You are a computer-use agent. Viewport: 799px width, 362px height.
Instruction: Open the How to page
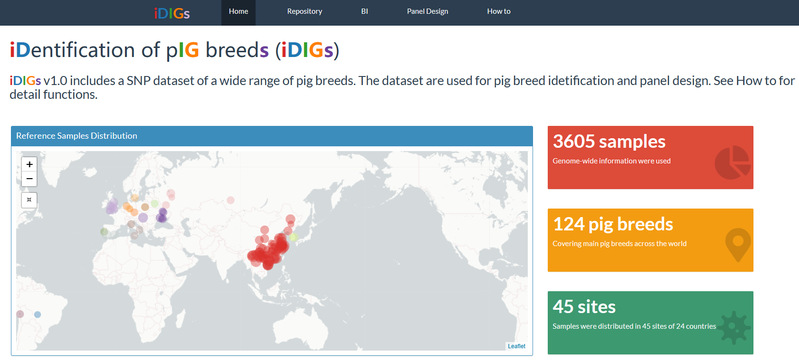click(498, 12)
